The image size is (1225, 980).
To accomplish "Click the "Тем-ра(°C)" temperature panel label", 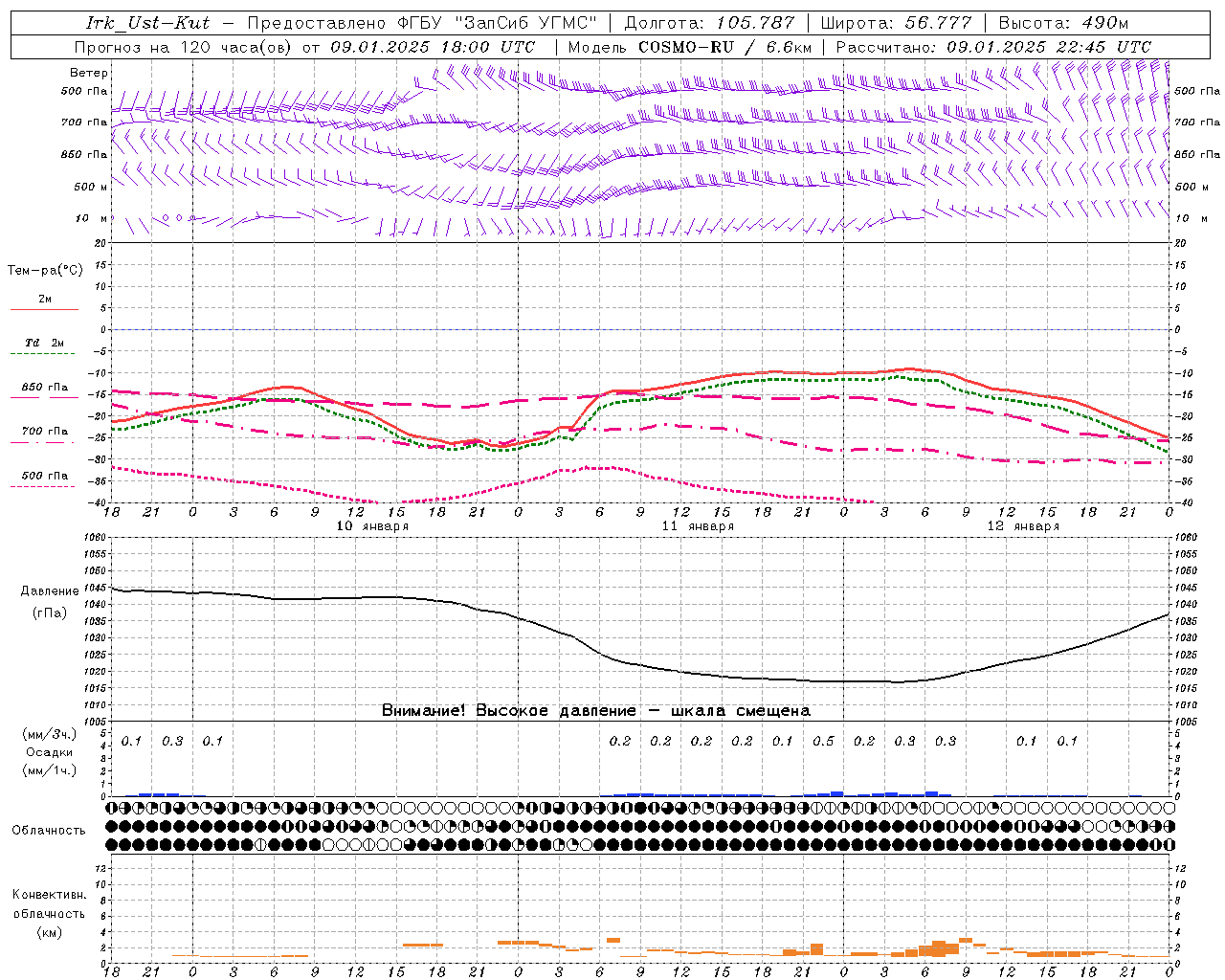I will tap(45, 271).
